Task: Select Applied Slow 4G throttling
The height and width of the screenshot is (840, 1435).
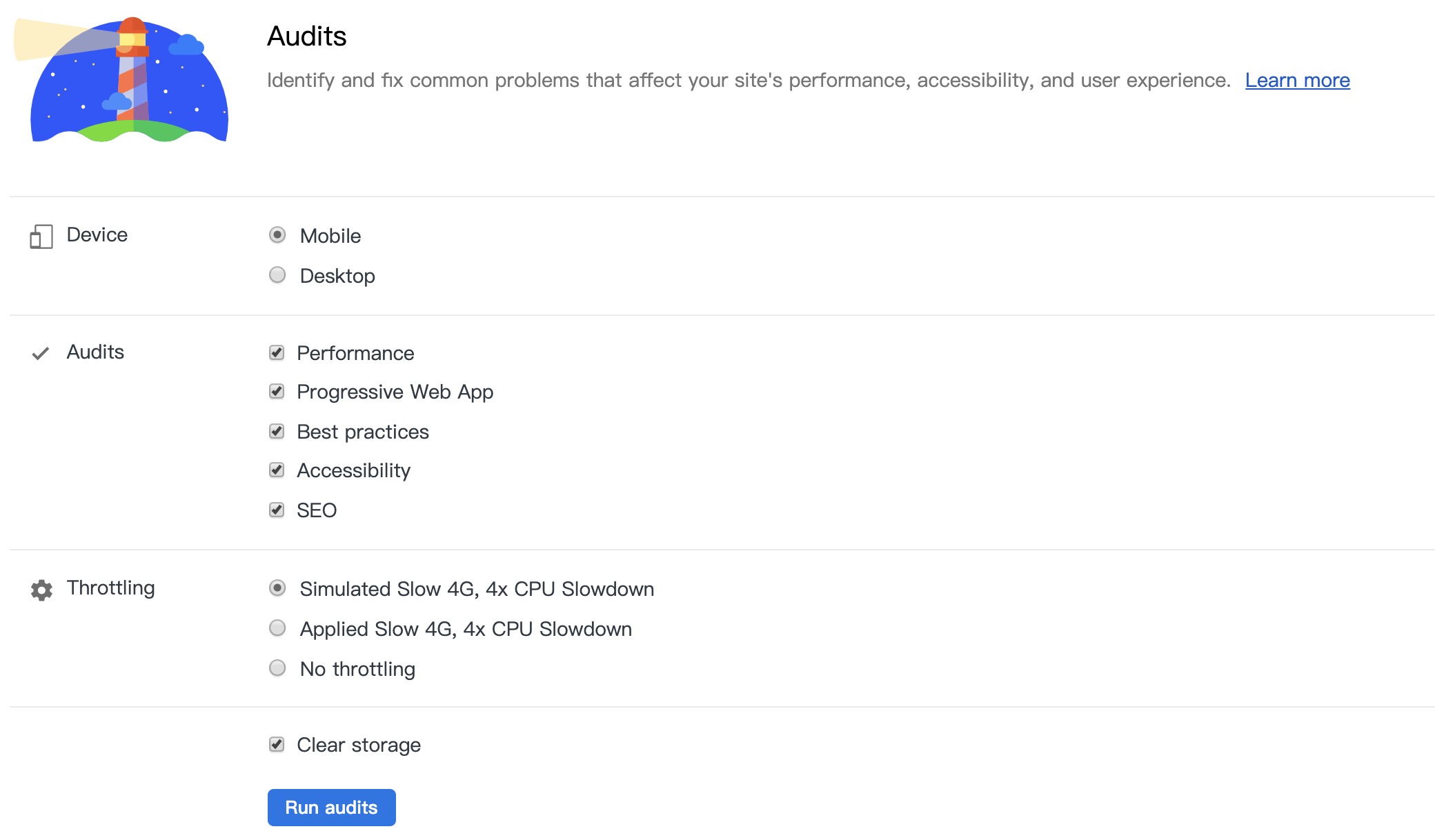Action: coord(277,628)
